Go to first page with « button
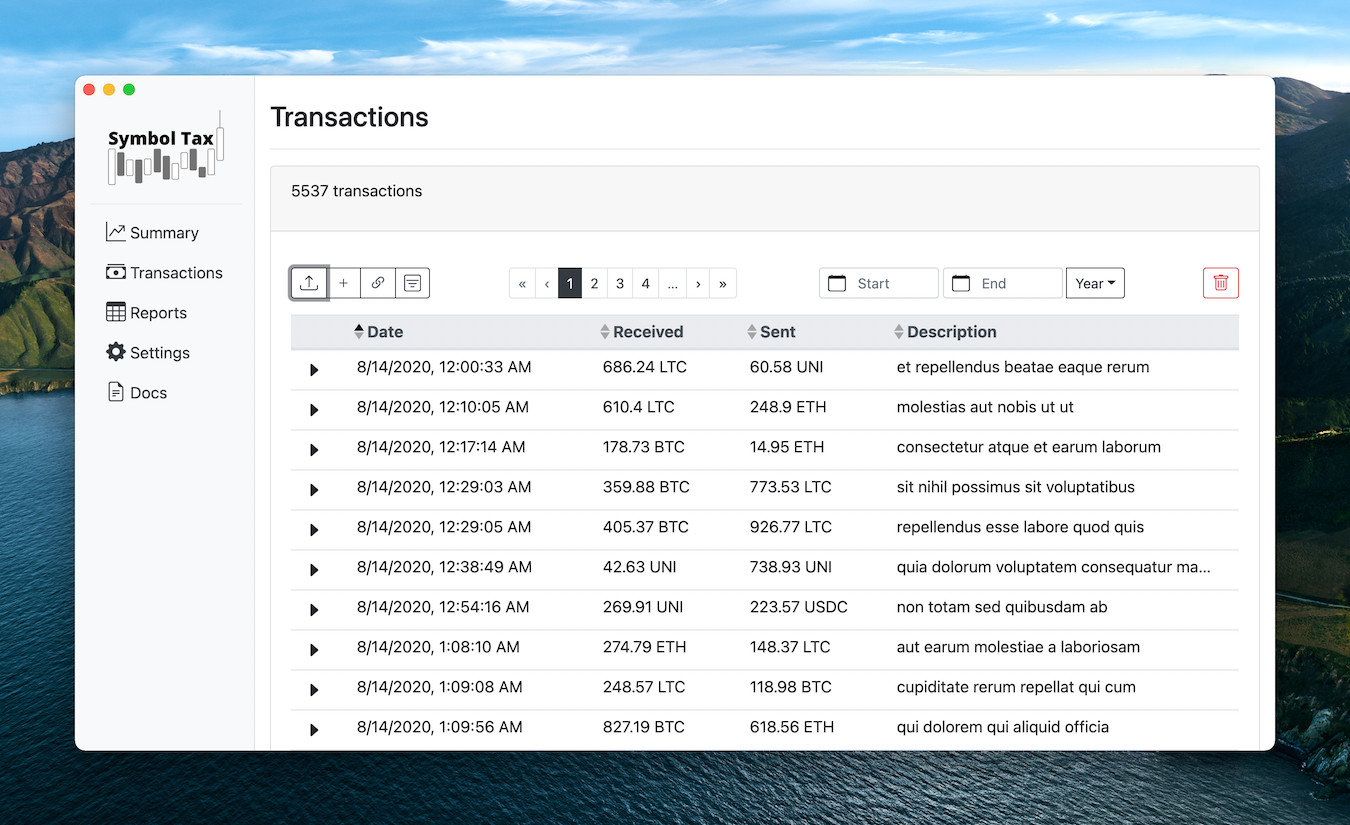The width and height of the screenshot is (1350, 825). pos(522,283)
